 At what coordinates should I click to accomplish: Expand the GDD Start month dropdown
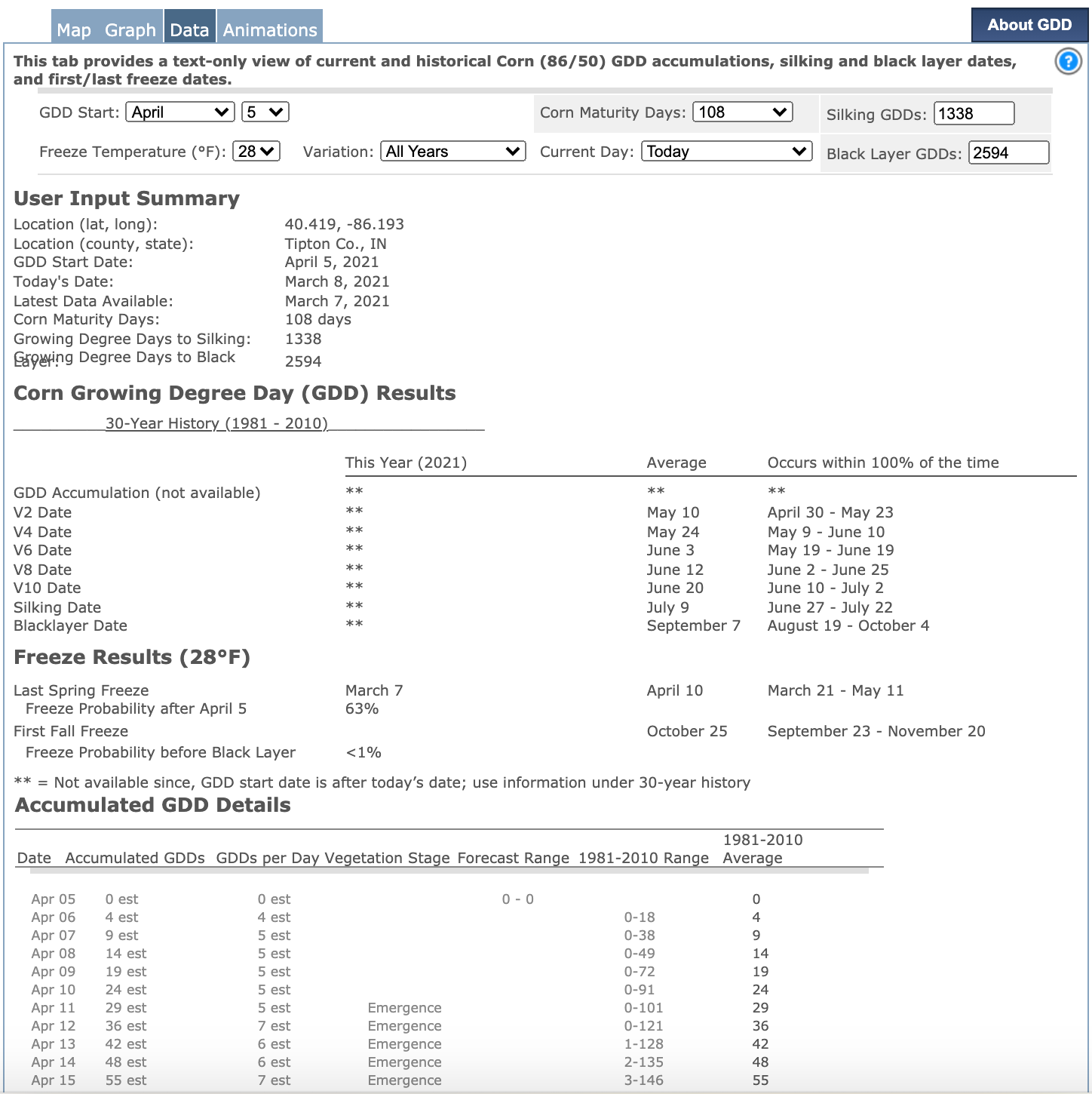tap(180, 112)
